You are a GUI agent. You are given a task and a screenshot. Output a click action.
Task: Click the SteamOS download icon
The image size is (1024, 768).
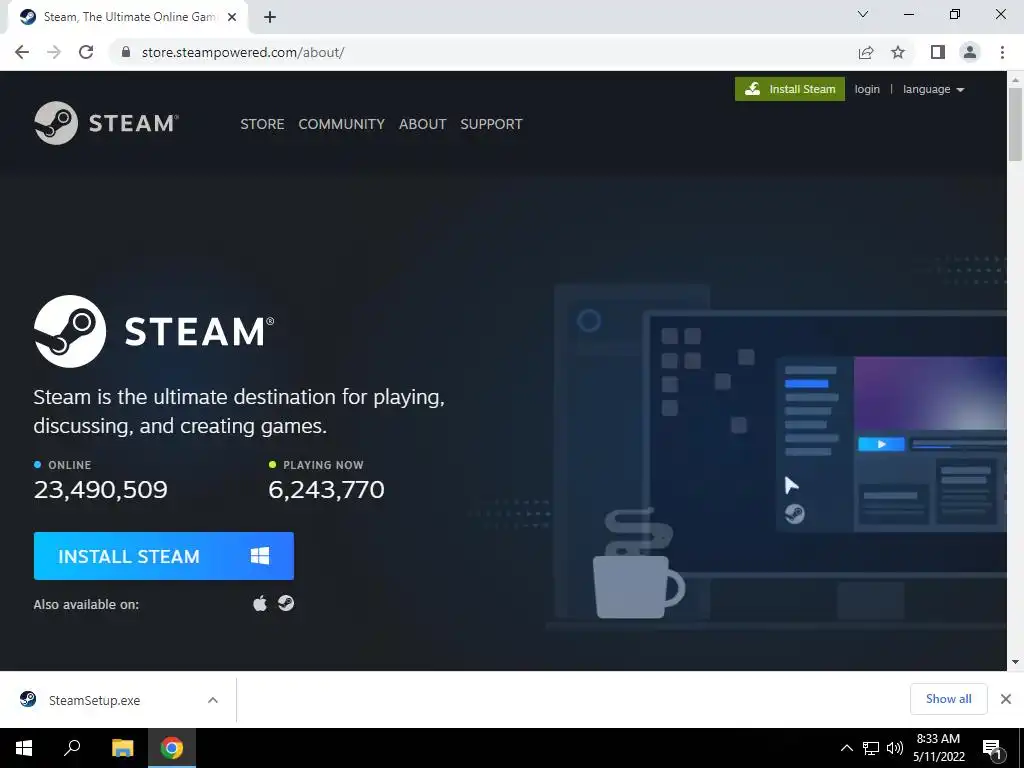pyautogui.click(x=285, y=603)
